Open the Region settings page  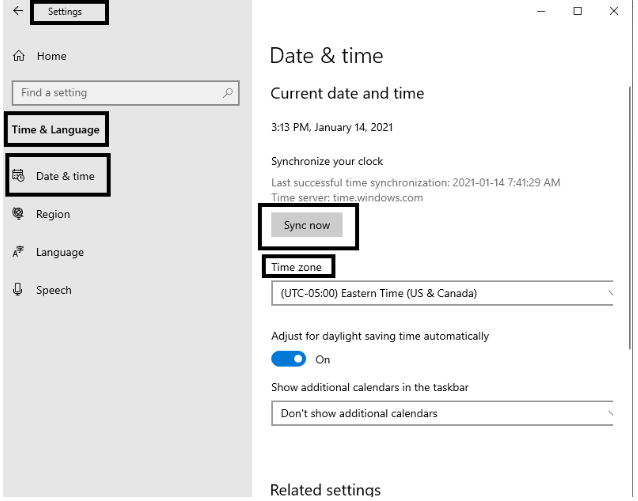coord(53,214)
